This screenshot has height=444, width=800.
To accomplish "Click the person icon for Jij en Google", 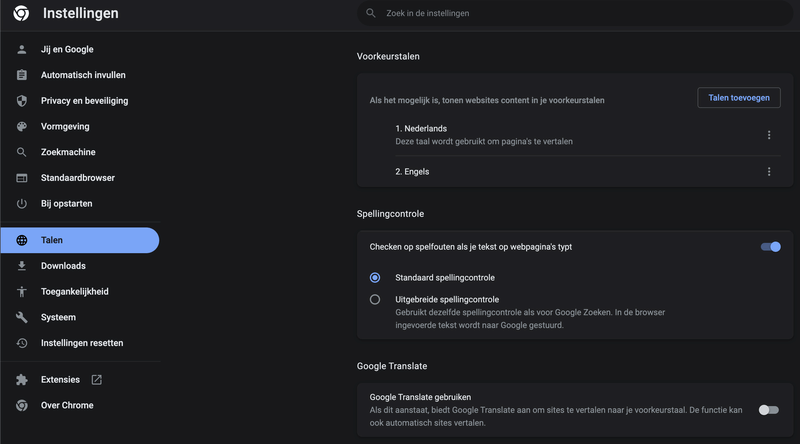I will click(x=21, y=49).
